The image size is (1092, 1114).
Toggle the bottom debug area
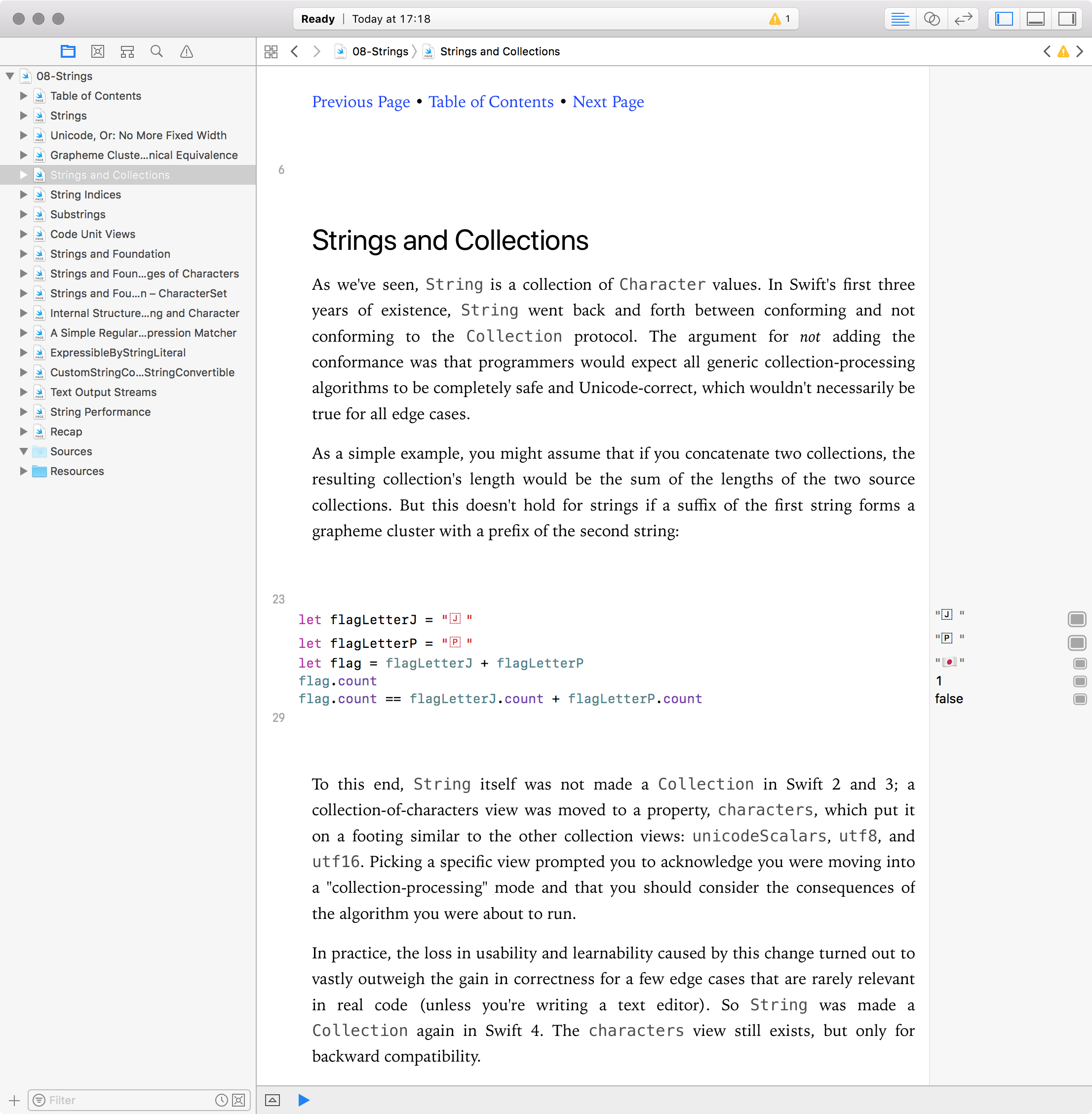pos(1035,19)
